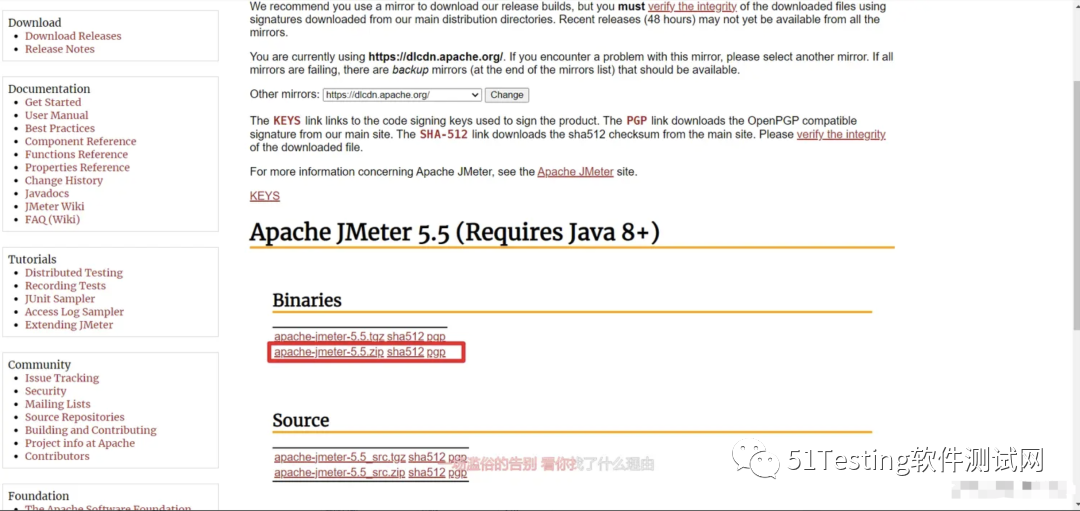The image size is (1080, 511).
Task: Click the Download sidebar heading
Action: pos(34,23)
